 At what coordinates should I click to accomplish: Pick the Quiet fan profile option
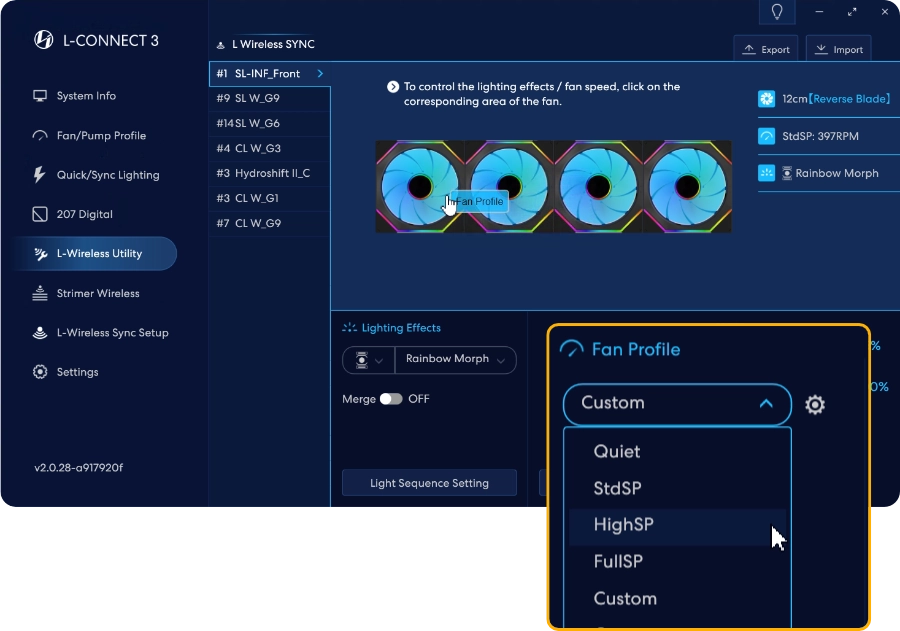pyautogui.click(x=617, y=452)
